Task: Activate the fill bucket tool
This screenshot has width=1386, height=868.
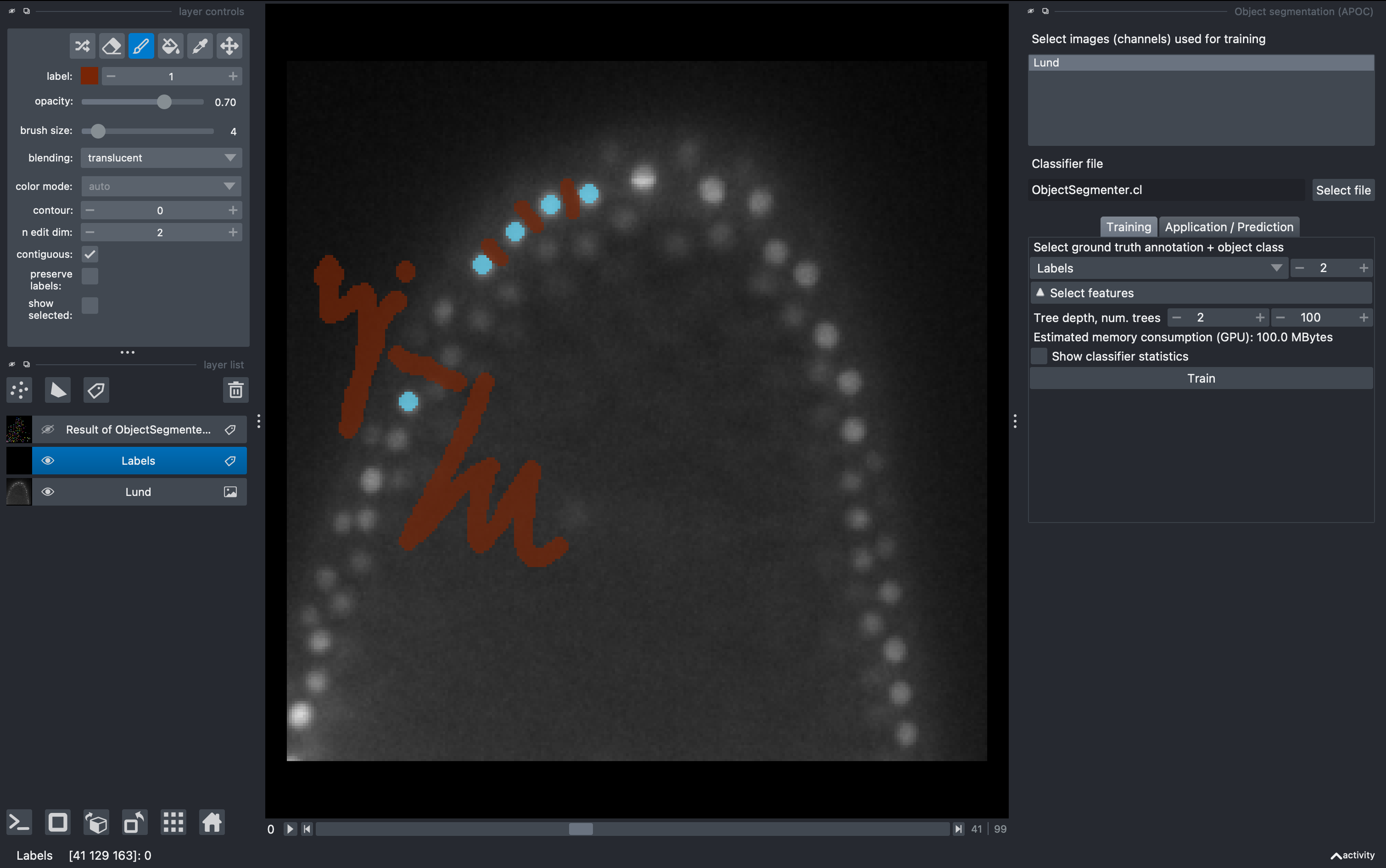Action: (171, 46)
